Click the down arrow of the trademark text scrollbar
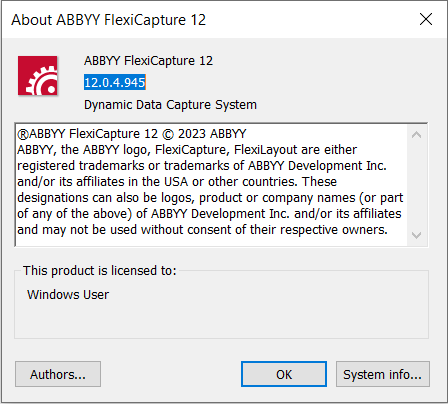The height and width of the screenshot is (404, 448). coord(416,235)
